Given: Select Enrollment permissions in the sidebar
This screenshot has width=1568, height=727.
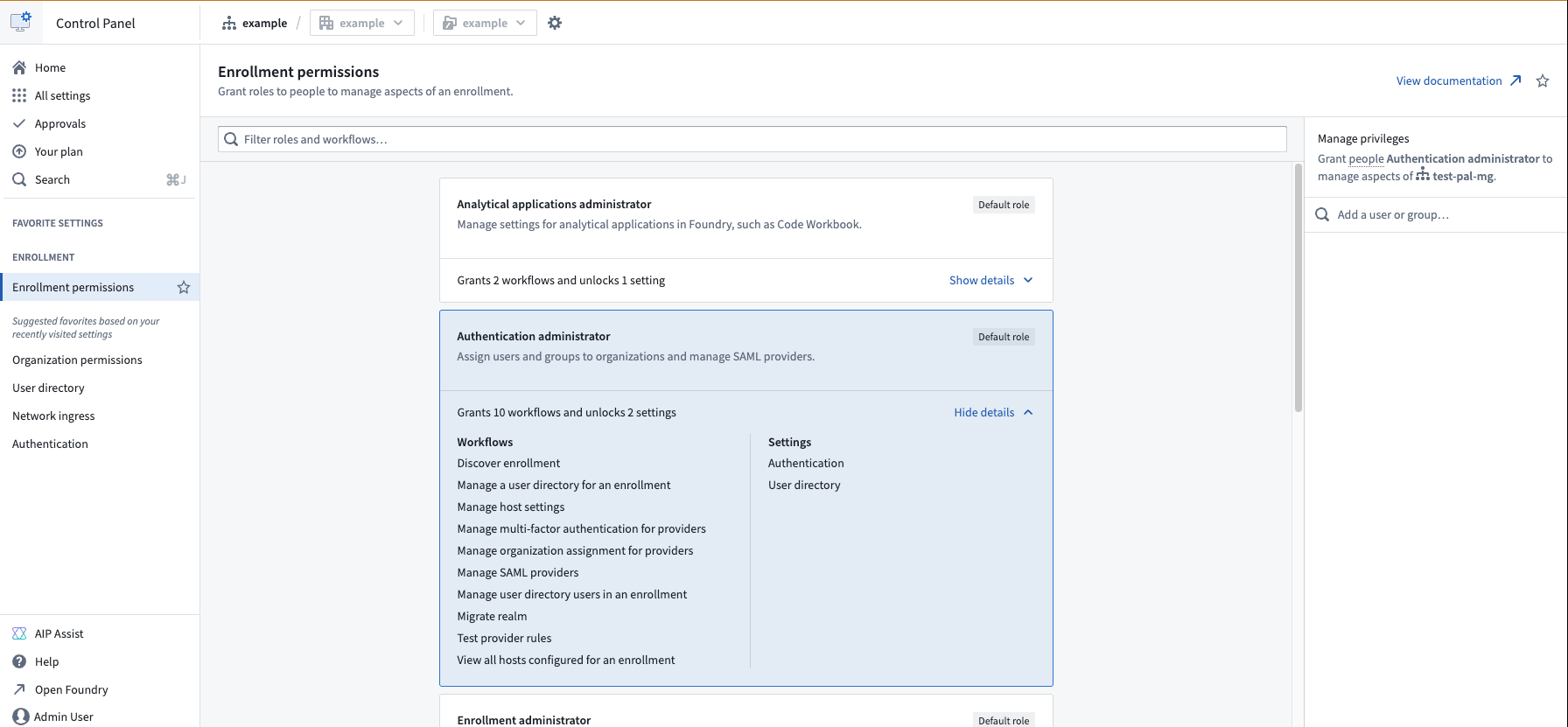Looking at the screenshot, I should click(x=100, y=287).
